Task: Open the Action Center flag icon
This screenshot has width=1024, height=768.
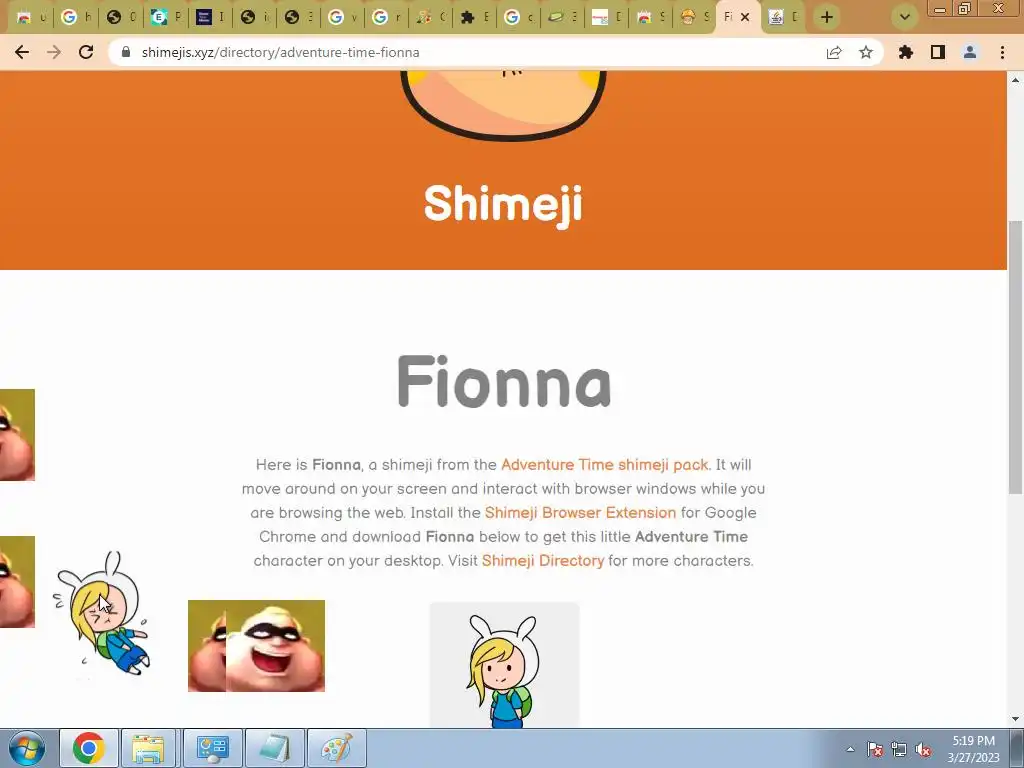Action: [875, 749]
